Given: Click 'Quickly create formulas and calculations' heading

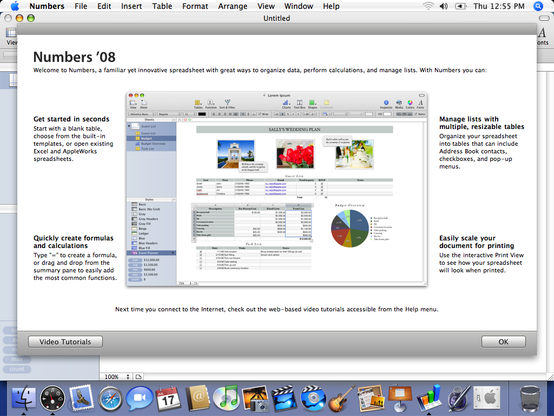Looking at the screenshot, I should click(73, 242).
